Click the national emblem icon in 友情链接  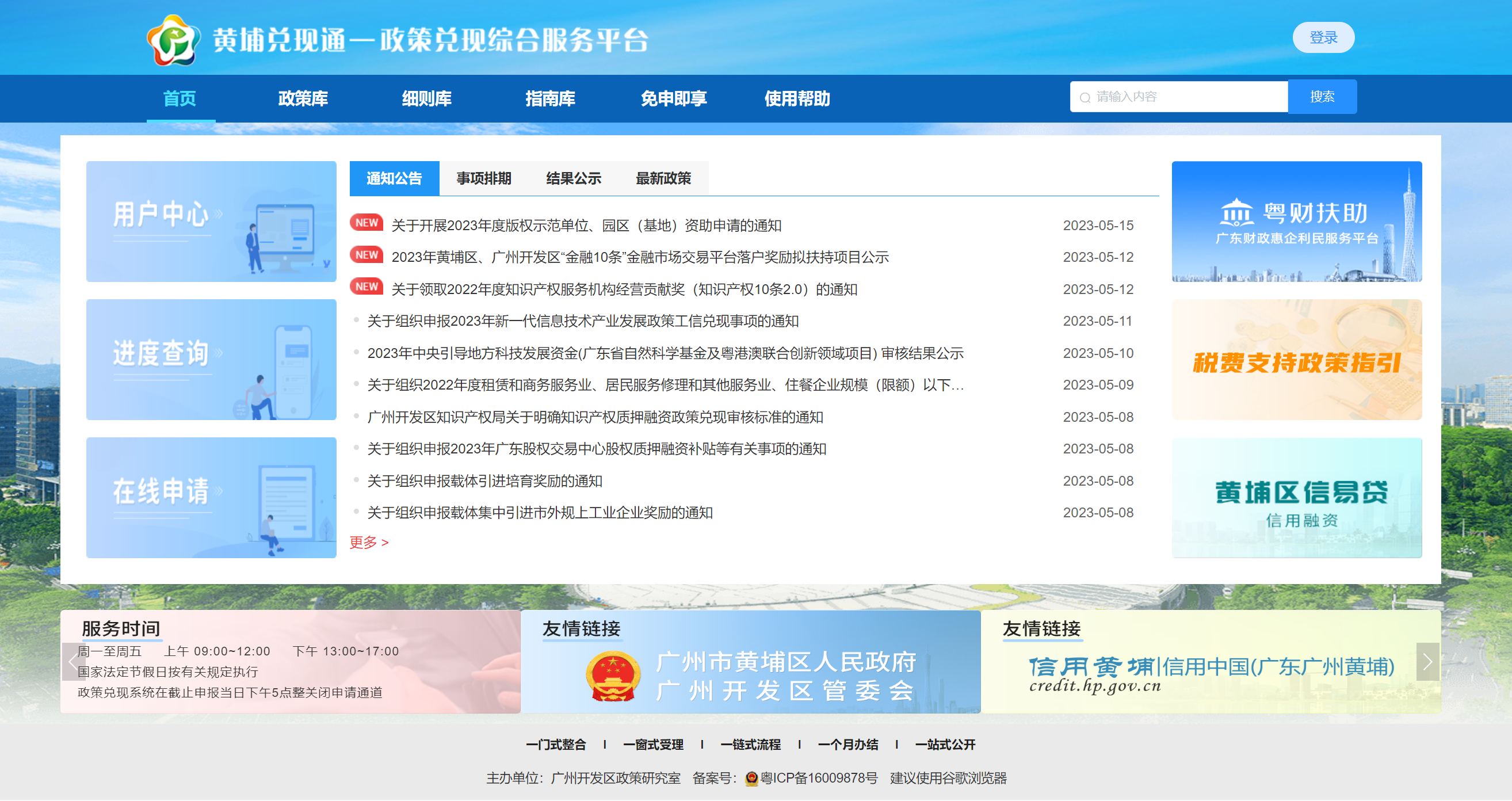613,677
